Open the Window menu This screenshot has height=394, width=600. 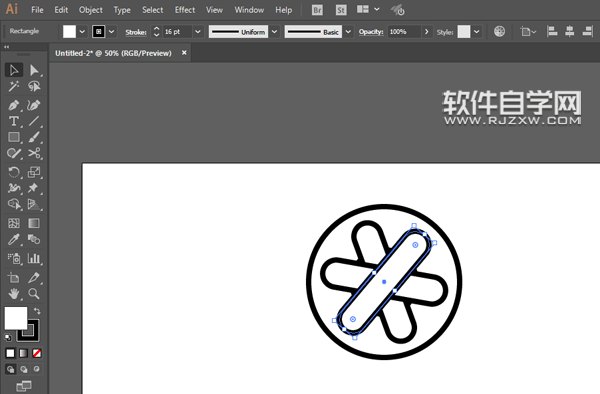(x=249, y=10)
